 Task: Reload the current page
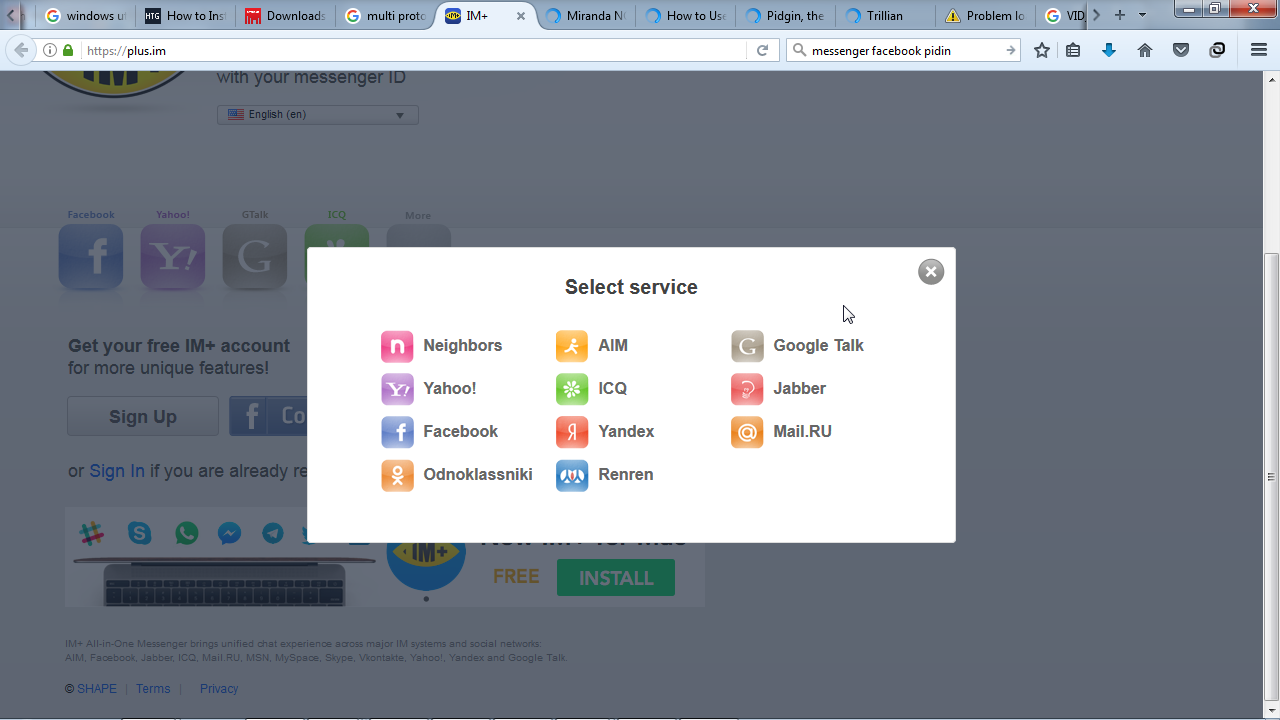(762, 50)
